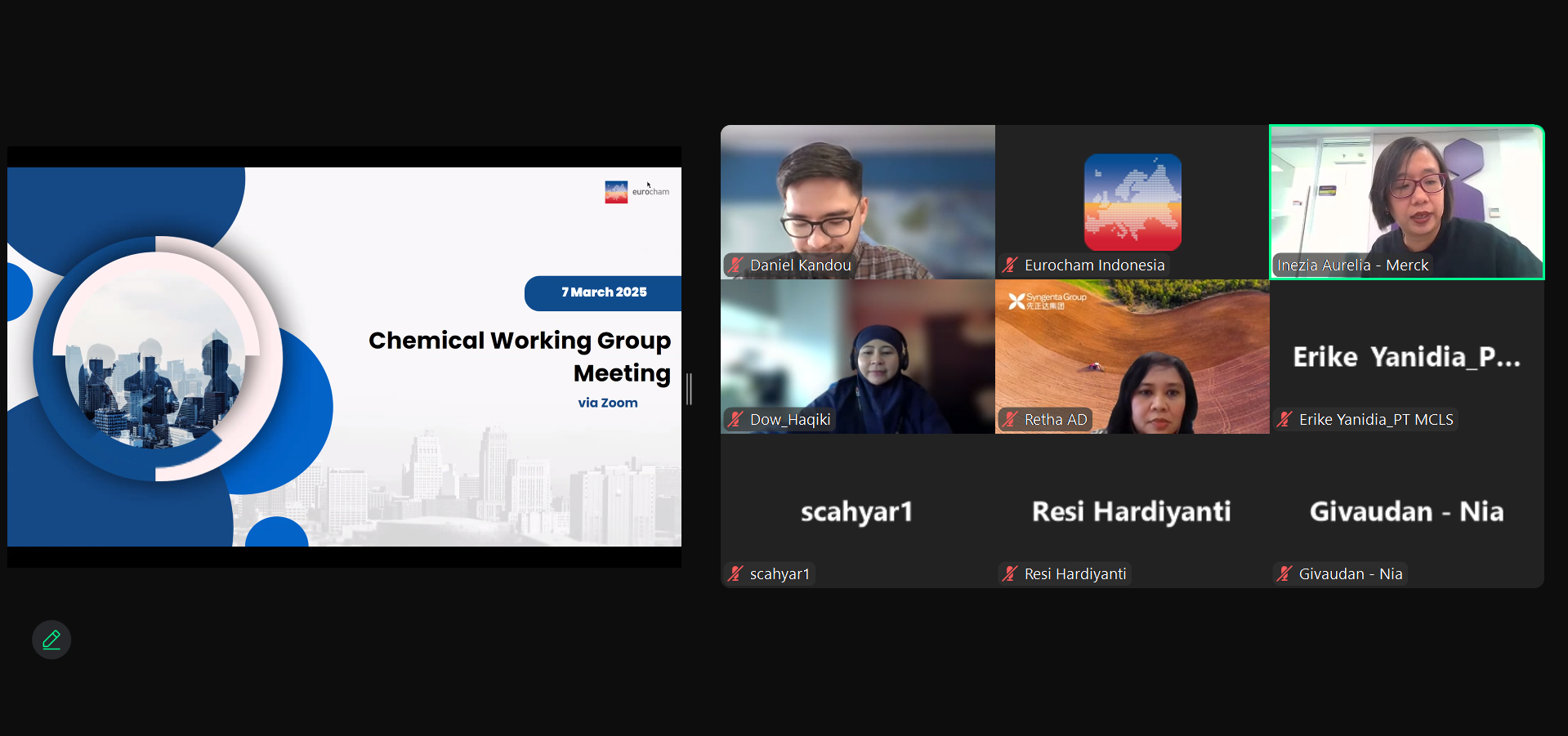Click Erike Yanidia_PT MCLS muted mic icon

click(x=1284, y=419)
